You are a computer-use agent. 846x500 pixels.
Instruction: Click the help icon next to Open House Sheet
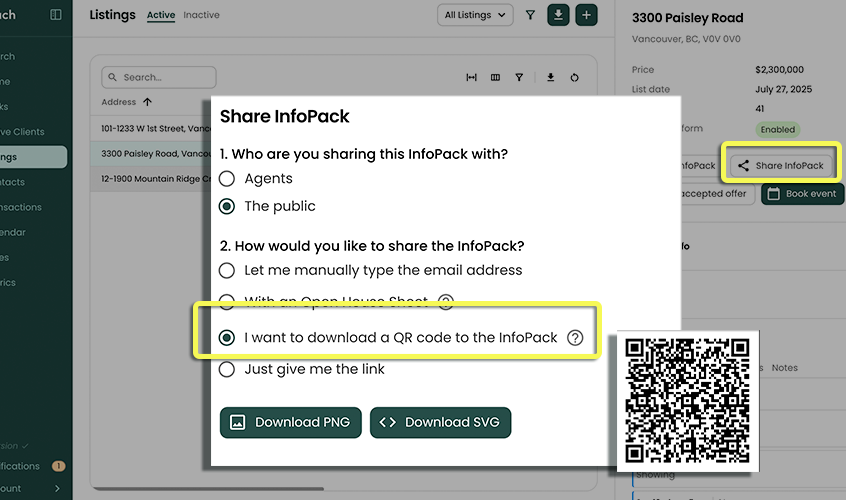point(446,301)
